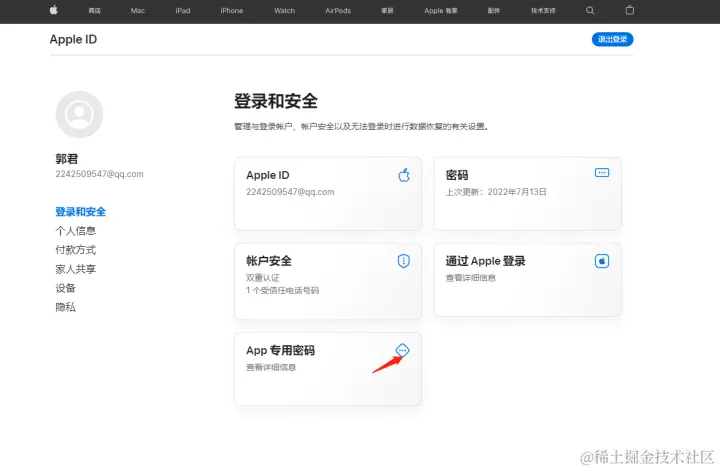Open the 商店 menu item
This screenshot has width=720, height=471.
(x=95, y=11)
